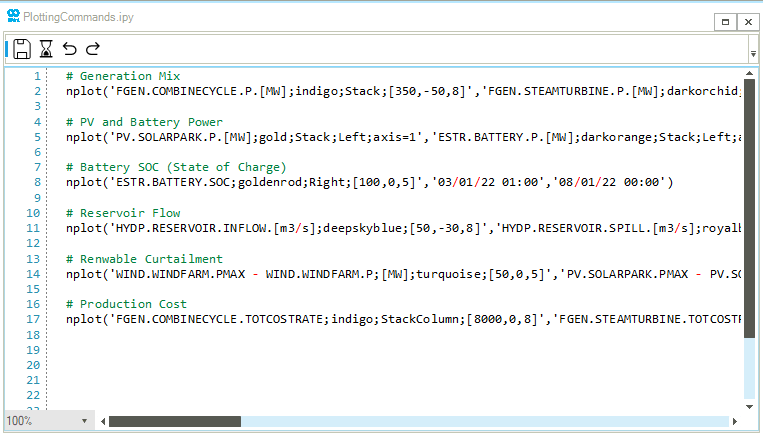The height and width of the screenshot is (436, 763).
Task: Click the hourglass run icon
Action: (46, 49)
